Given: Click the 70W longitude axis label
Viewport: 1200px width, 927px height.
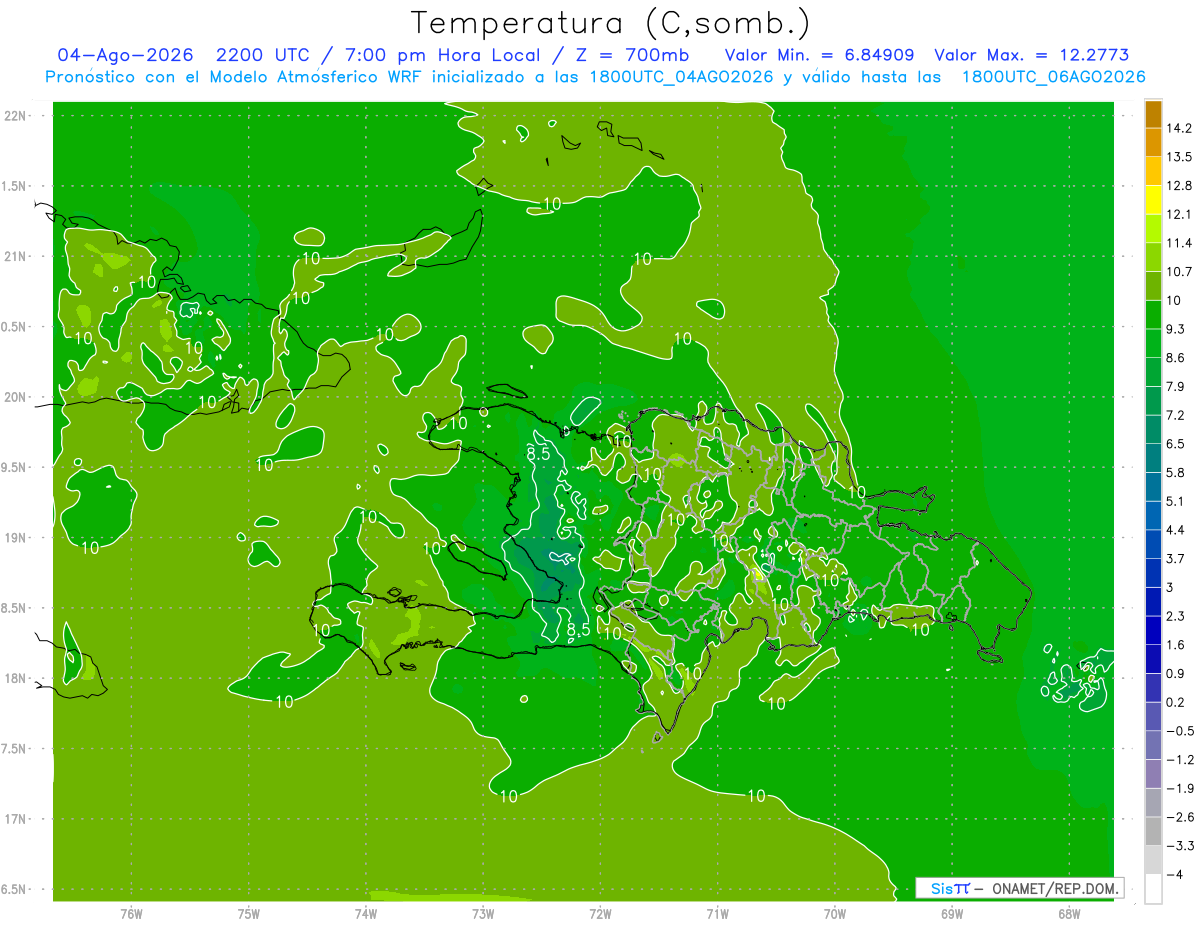Looking at the screenshot, I should pos(835,914).
